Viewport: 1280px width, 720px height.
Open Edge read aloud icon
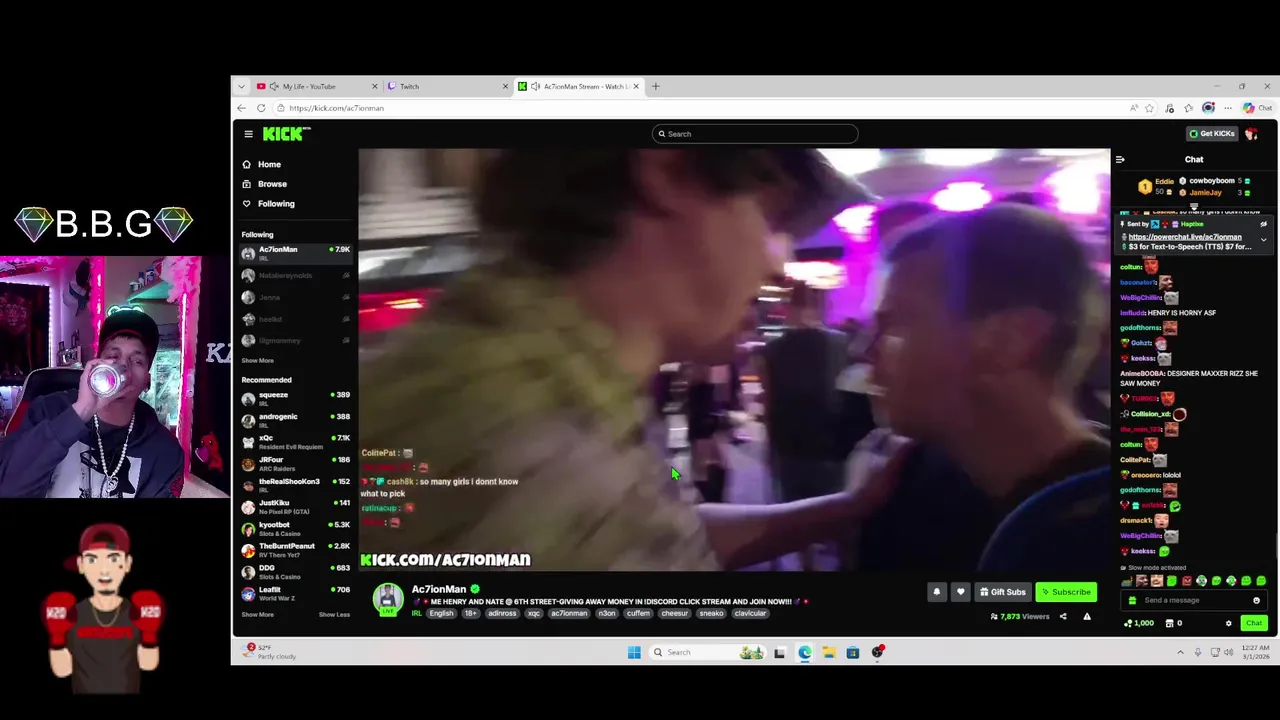point(1133,108)
